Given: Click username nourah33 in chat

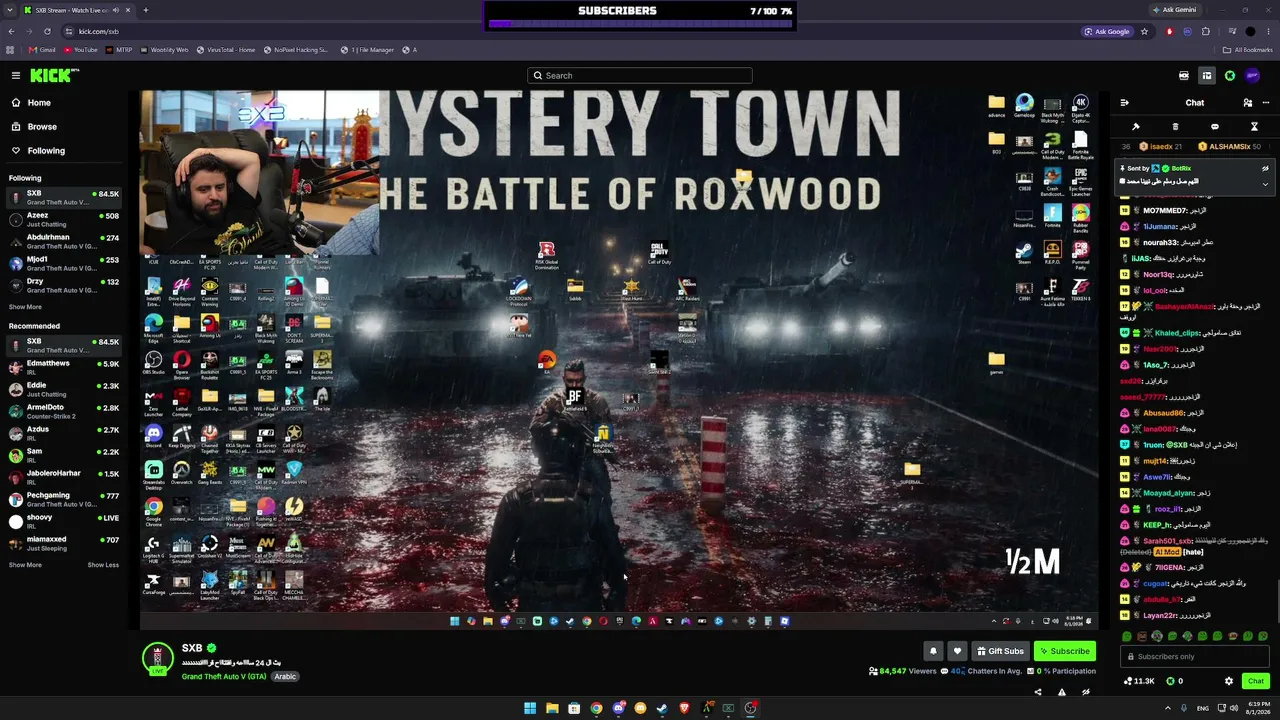Looking at the screenshot, I should click(x=1160, y=243).
